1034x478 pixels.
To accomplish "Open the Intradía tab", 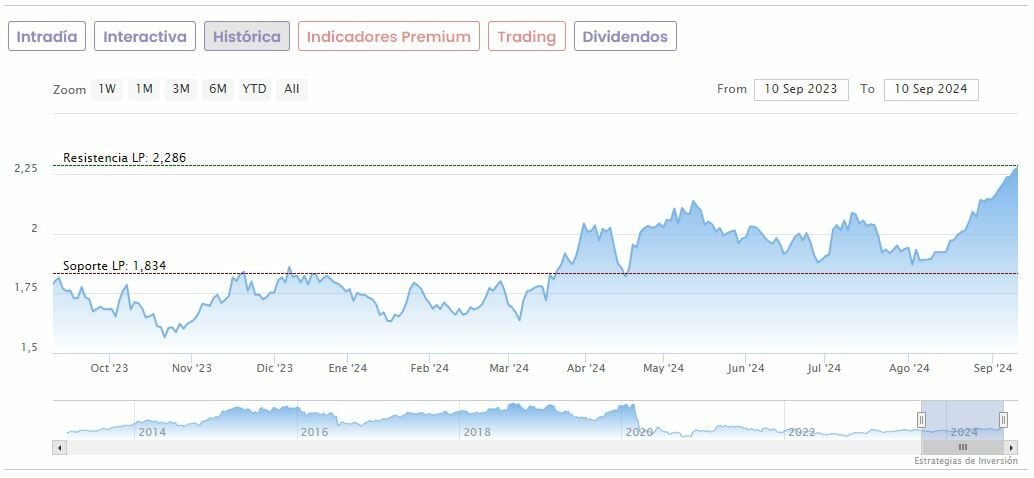I will [47, 37].
